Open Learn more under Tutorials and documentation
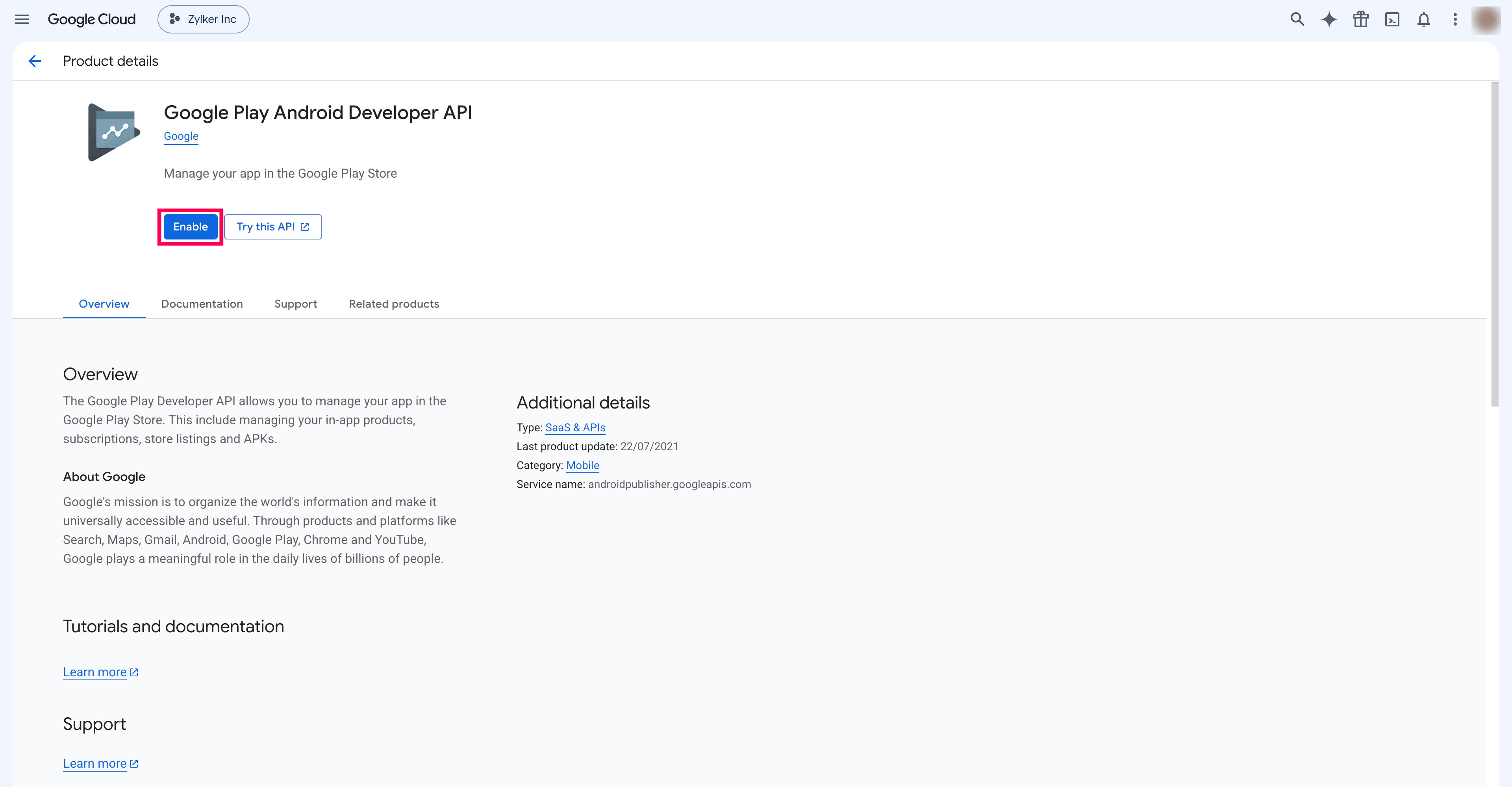Screen dimensions: 1512x787 100,672
